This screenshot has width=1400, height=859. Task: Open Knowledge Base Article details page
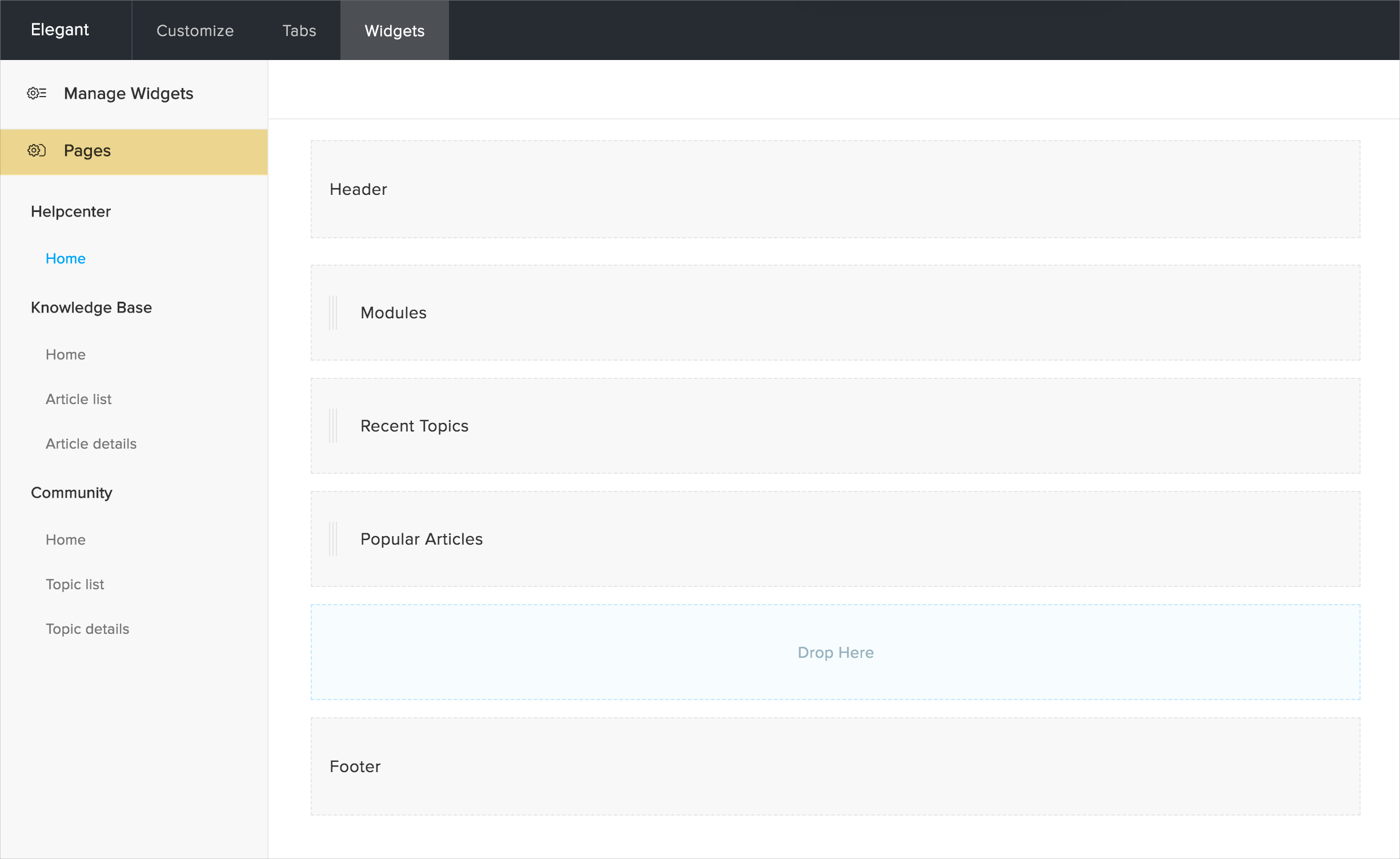pos(91,444)
